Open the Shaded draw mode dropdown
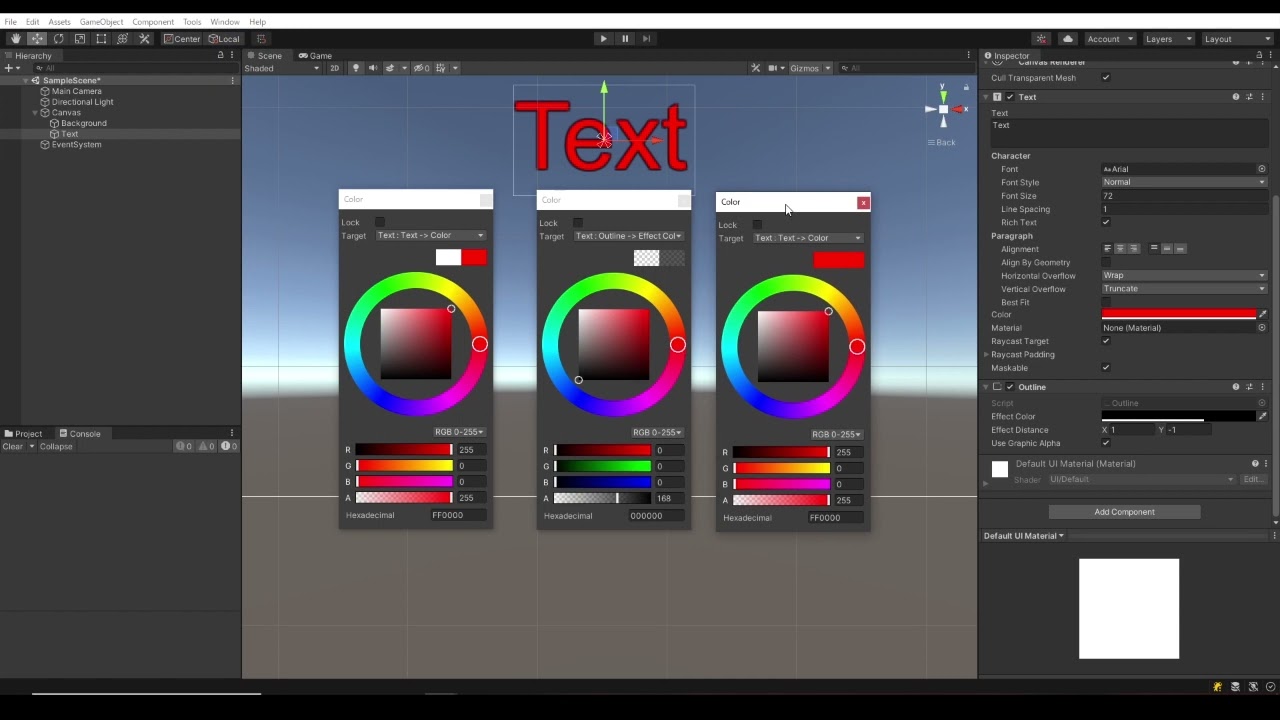This screenshot has width=1280, height=720. (x=282, y=68)
